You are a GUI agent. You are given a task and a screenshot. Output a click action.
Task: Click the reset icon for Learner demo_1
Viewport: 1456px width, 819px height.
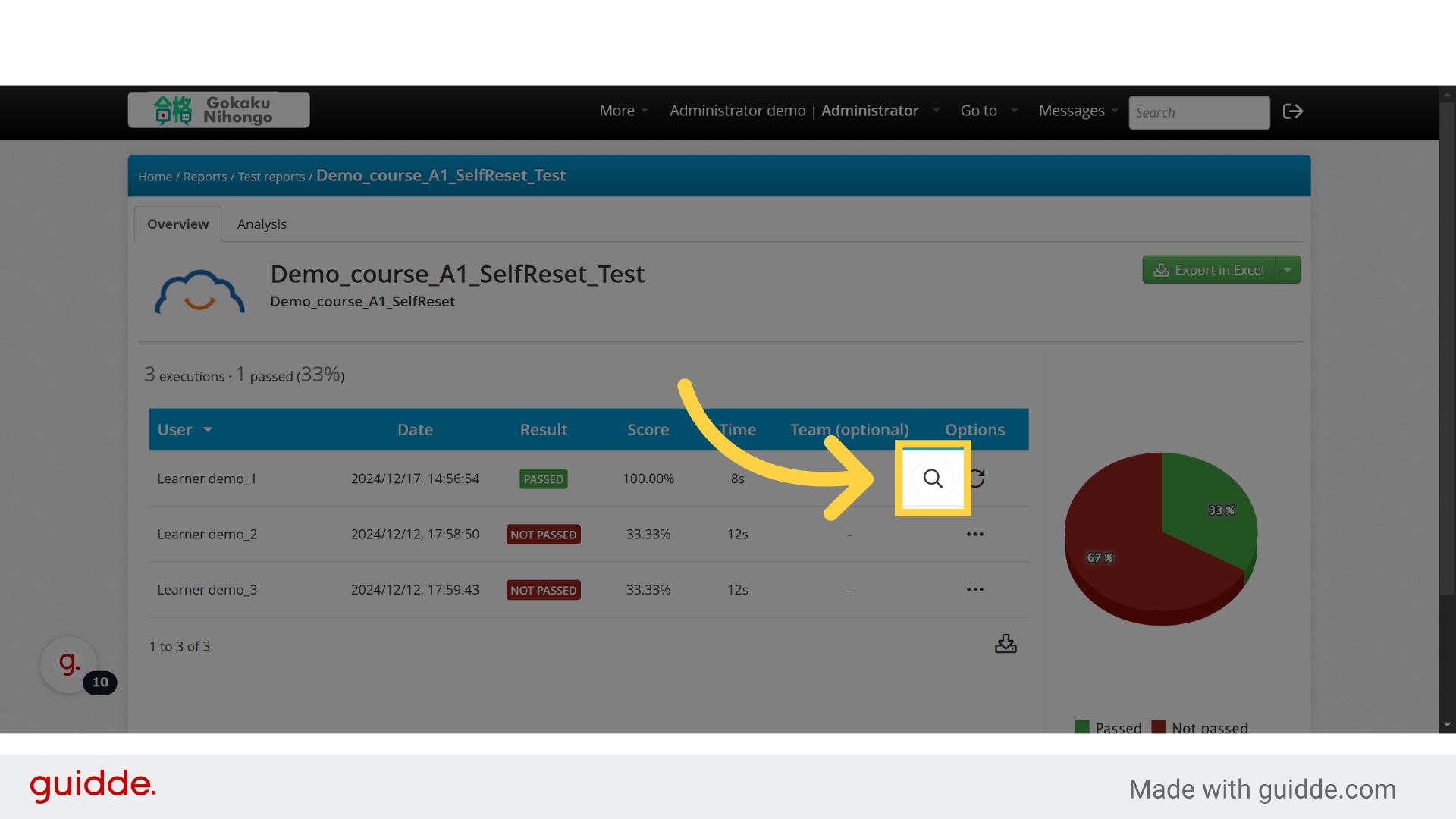pyautogui.click(x=977, y=479)
